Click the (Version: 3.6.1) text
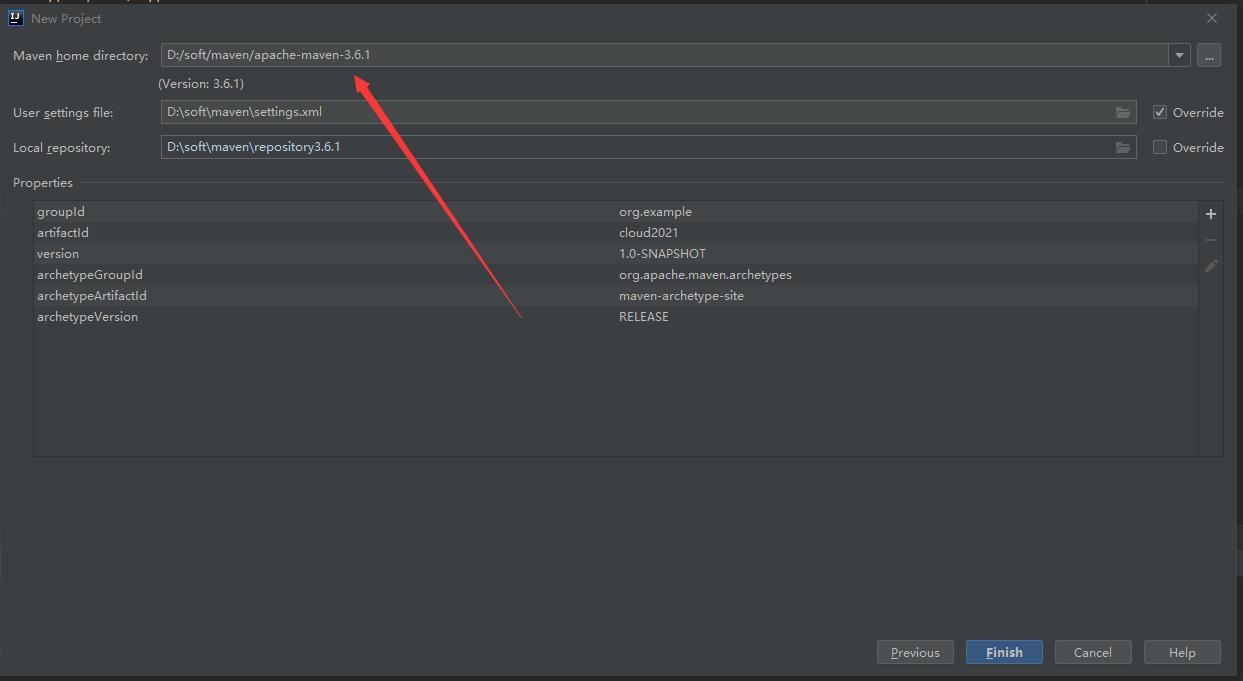Viewport: 1243px width, 681px height. point(201,84)
